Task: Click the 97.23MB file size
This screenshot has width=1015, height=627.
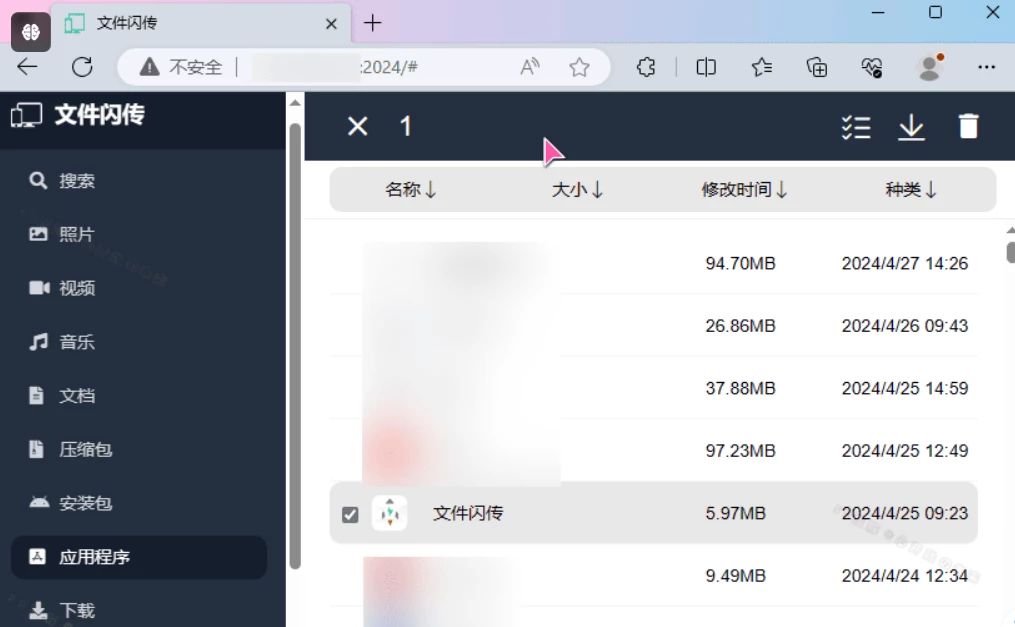Action: [x=741, y=450]
